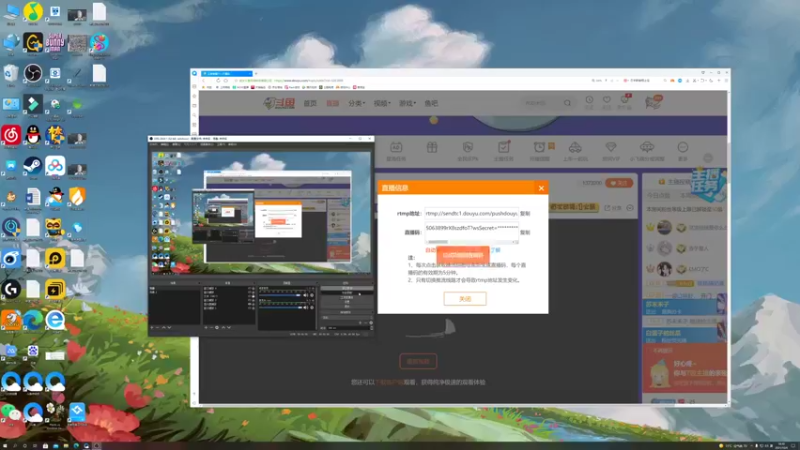Screen dimensions: 800x450
Task: Open the 游戏 dropdown in the Douyu nav
Action: [x=407, y=103]
